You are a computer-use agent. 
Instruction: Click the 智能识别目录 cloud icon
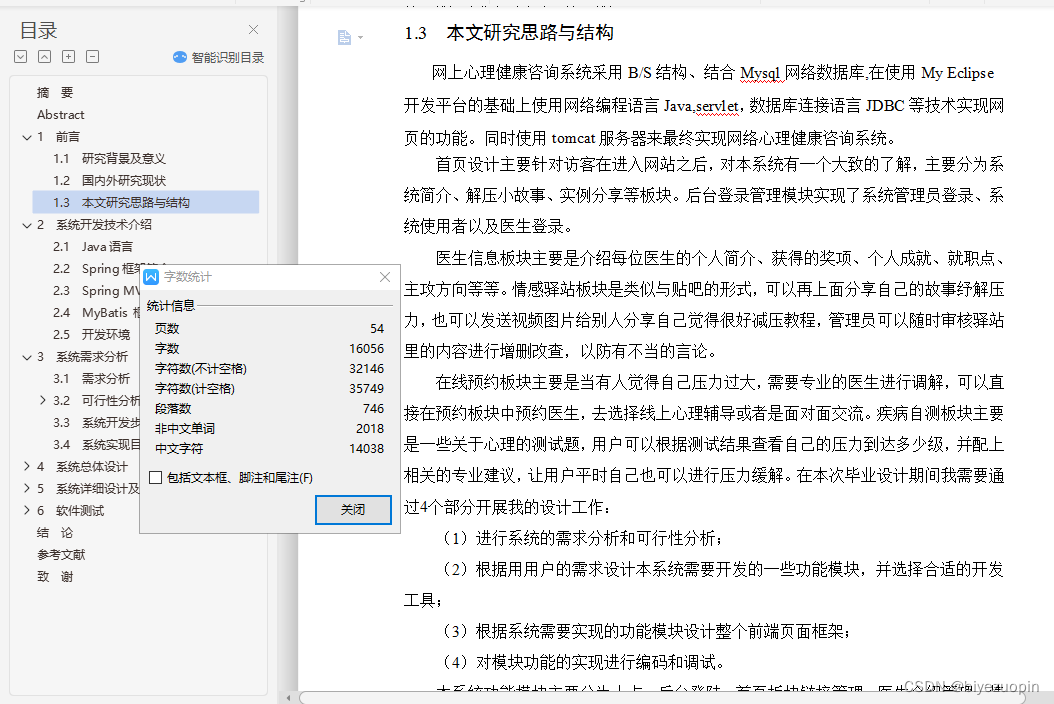point(179,57)
